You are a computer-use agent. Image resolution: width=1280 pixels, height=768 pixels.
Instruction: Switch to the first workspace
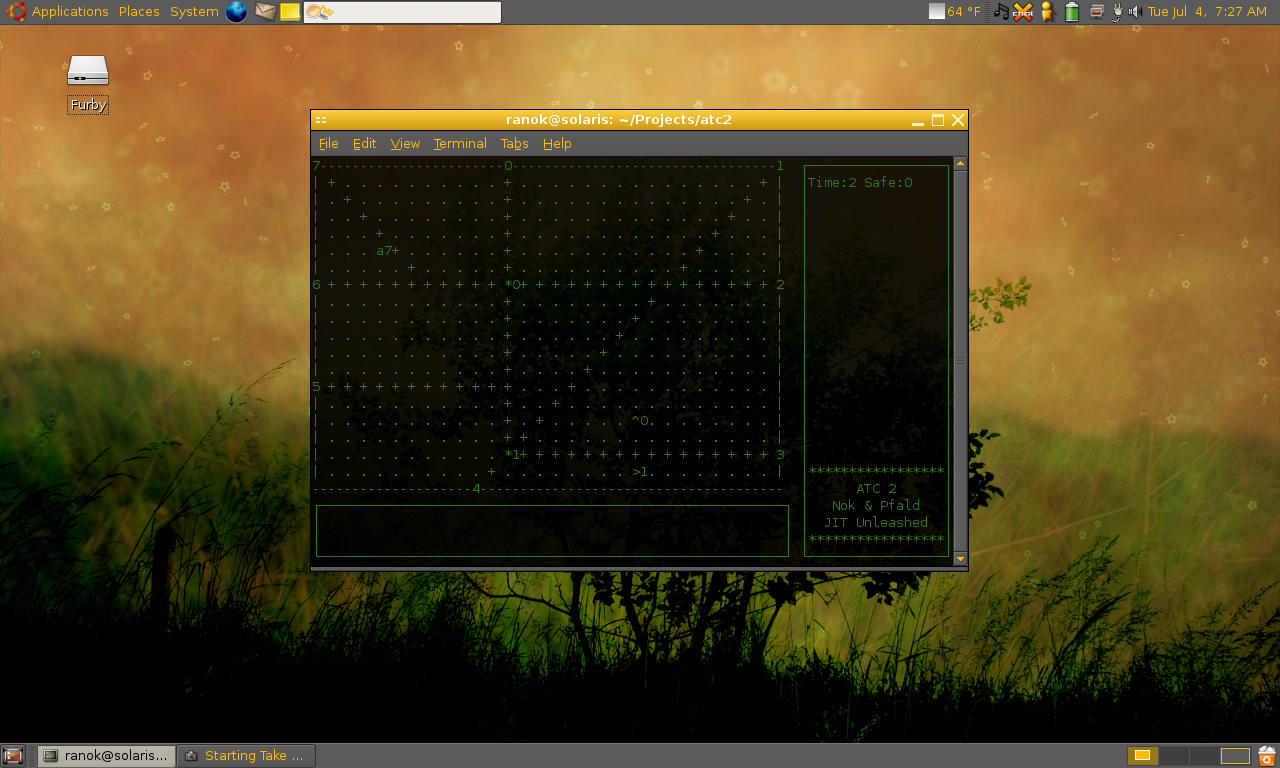coord(1143,756)
